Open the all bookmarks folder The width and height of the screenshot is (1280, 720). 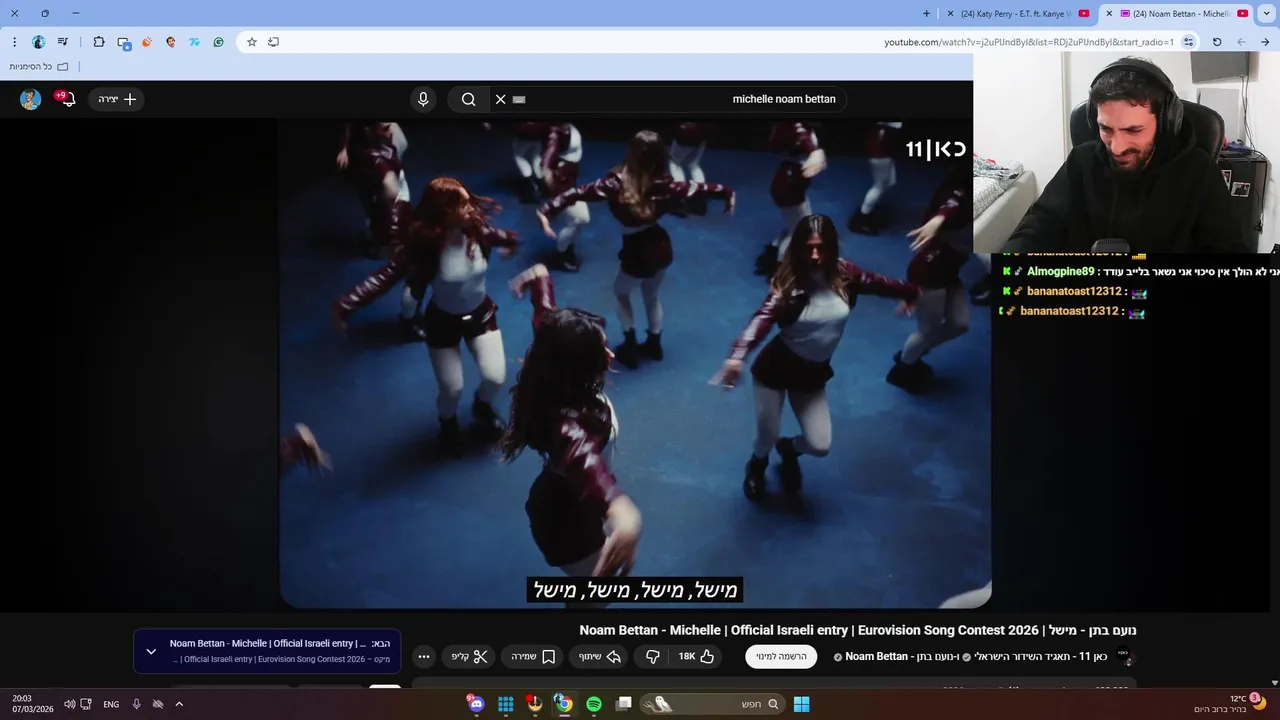39,67
